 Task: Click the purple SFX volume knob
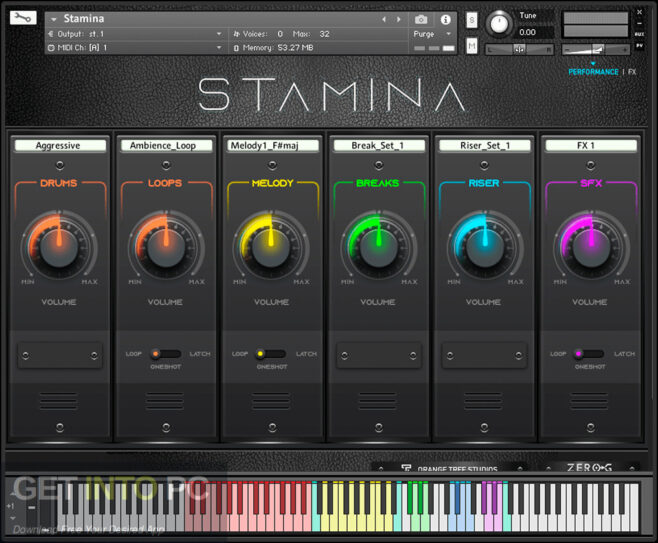point(591,248)
